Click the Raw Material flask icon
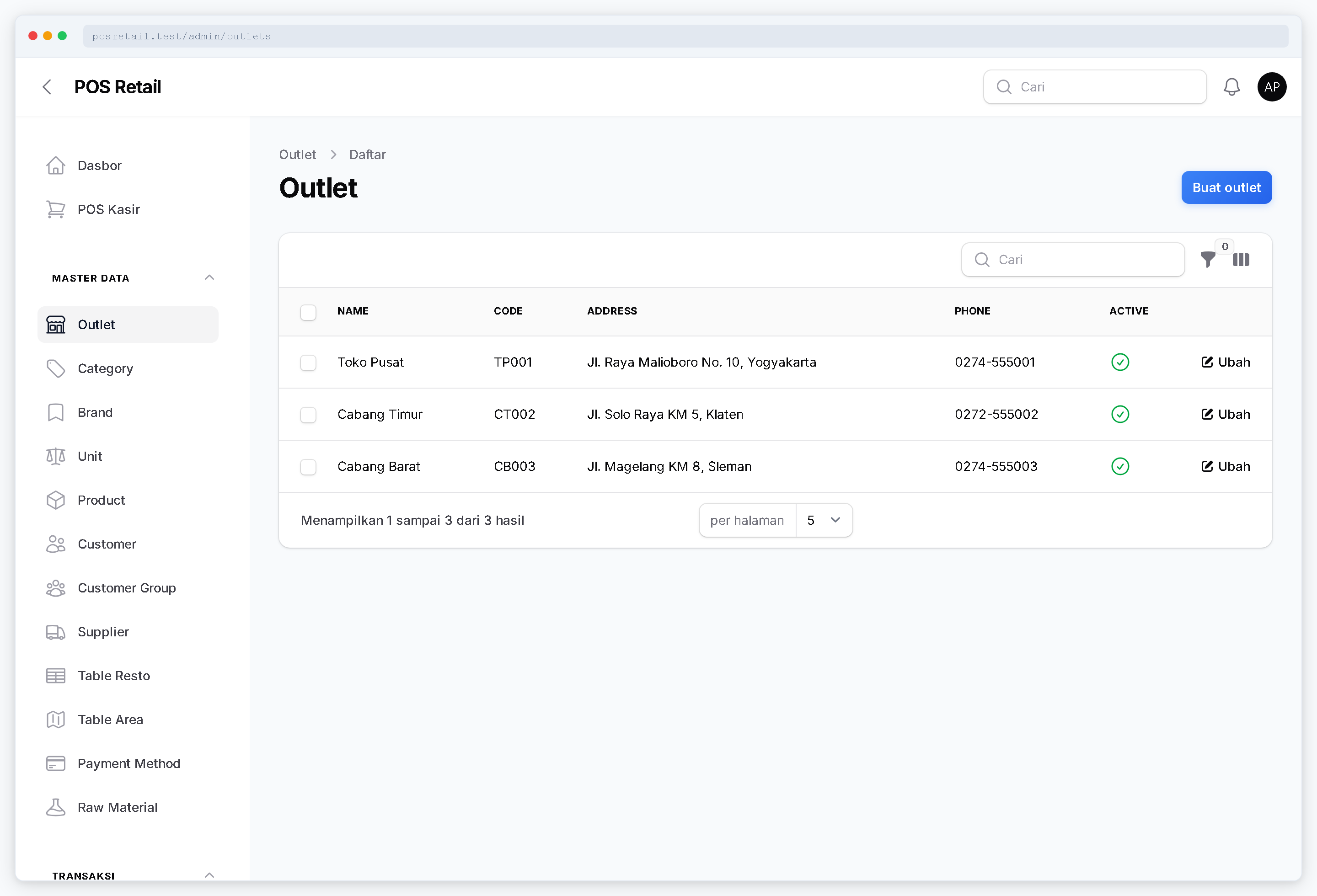 point(55,808)
